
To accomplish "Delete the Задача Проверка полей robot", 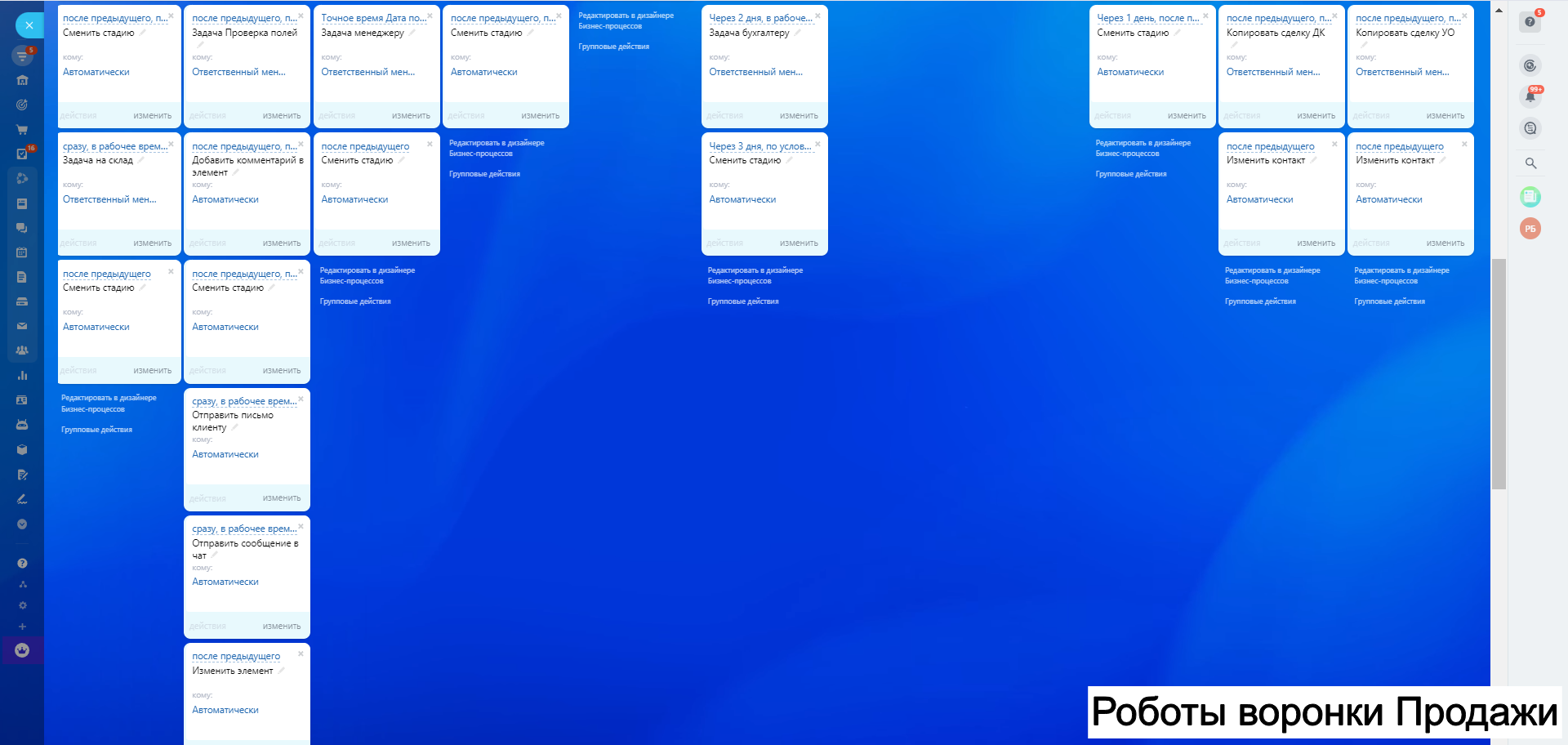I will point(301,16).
